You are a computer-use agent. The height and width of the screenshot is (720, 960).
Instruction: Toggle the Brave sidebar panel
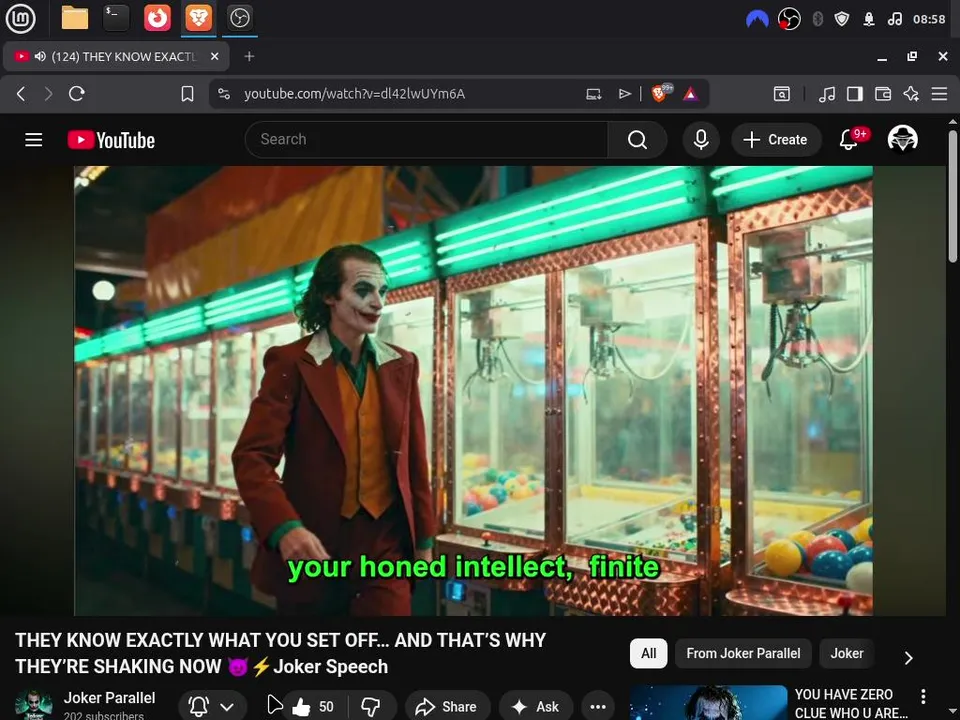(855, 94)
